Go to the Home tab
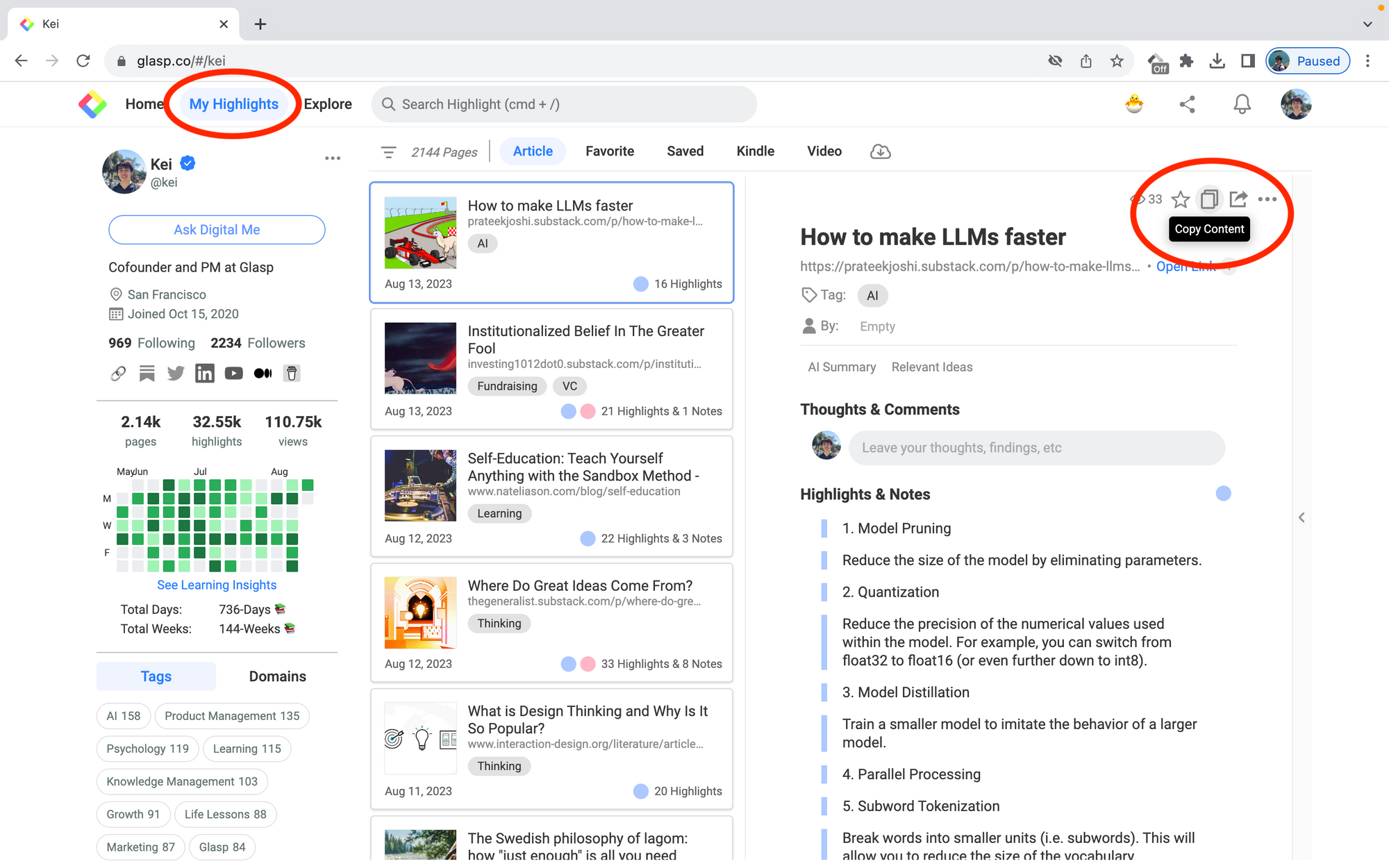The width and height of the screenshot is (1389, 868). point(144,104)
